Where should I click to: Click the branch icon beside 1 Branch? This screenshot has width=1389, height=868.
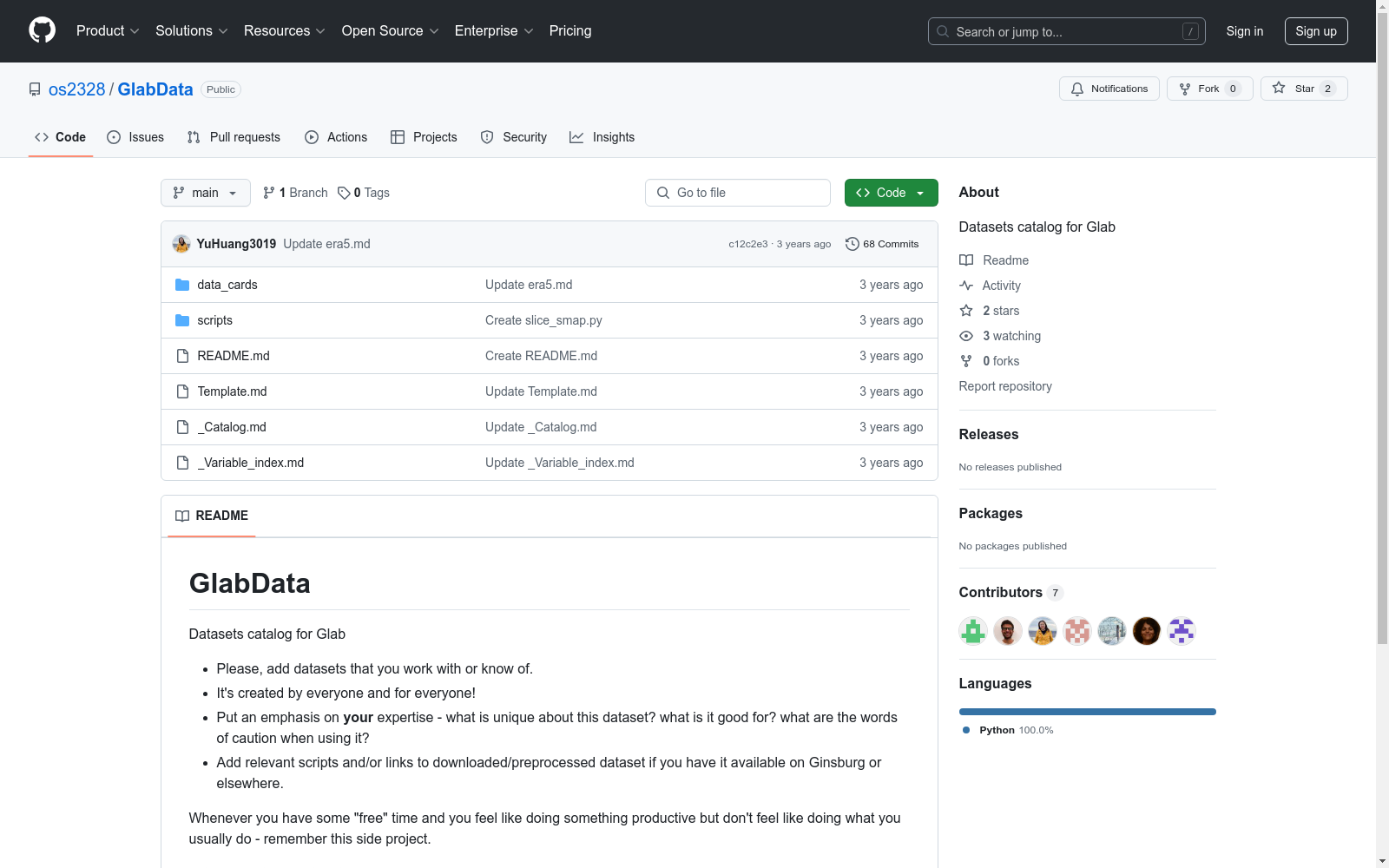pos(269,193)
